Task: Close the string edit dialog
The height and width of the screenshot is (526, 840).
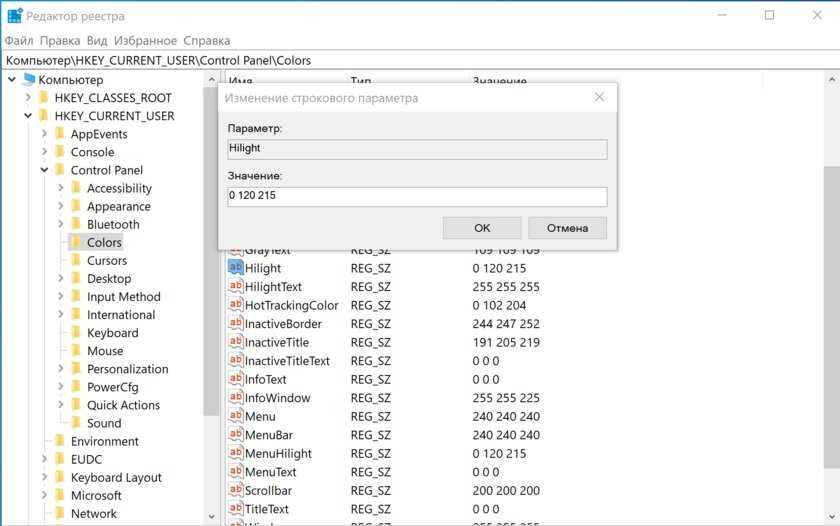Action: [599, 98]
